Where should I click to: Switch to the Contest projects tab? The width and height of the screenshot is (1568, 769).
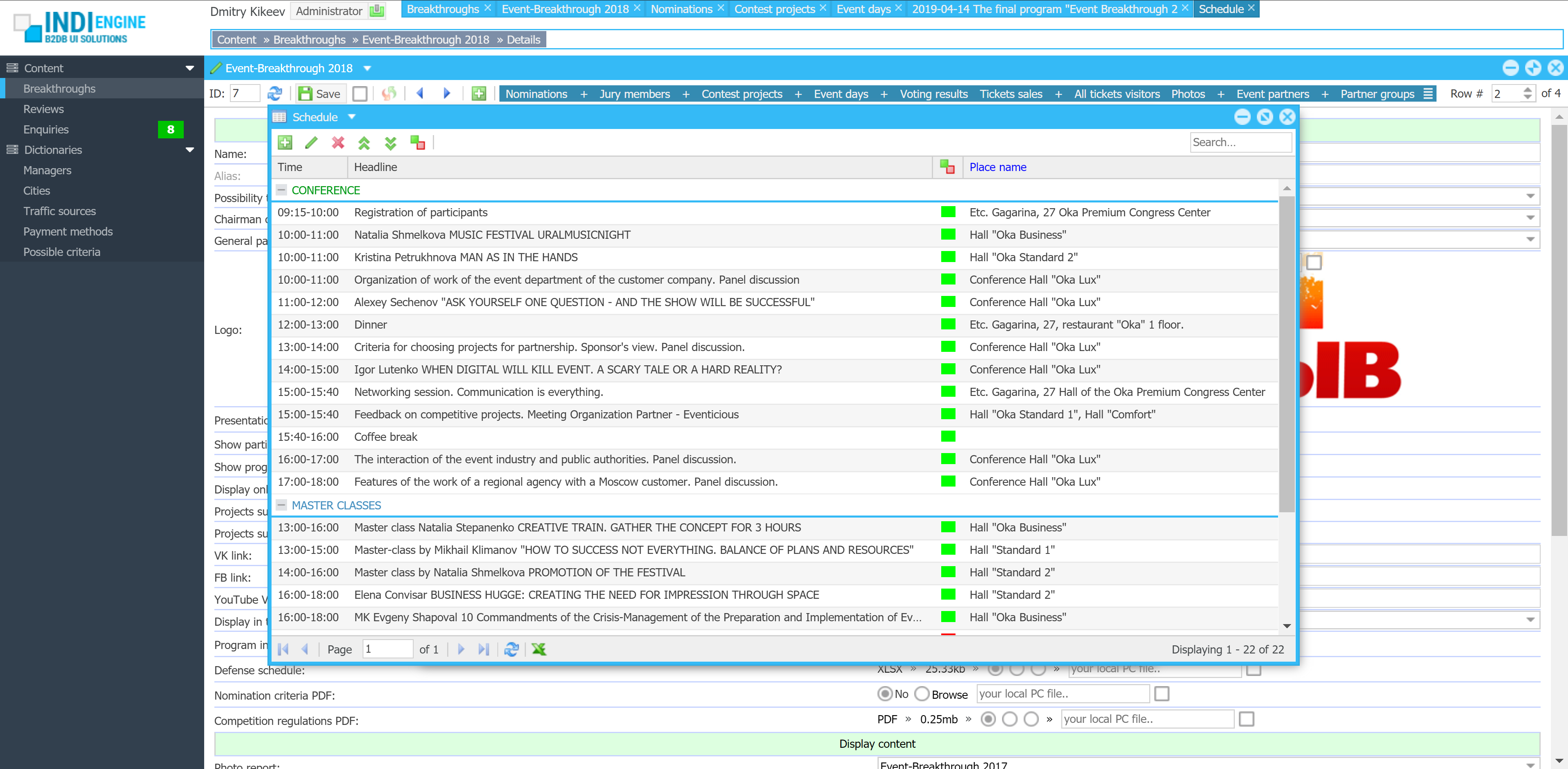tap(774, 9)
